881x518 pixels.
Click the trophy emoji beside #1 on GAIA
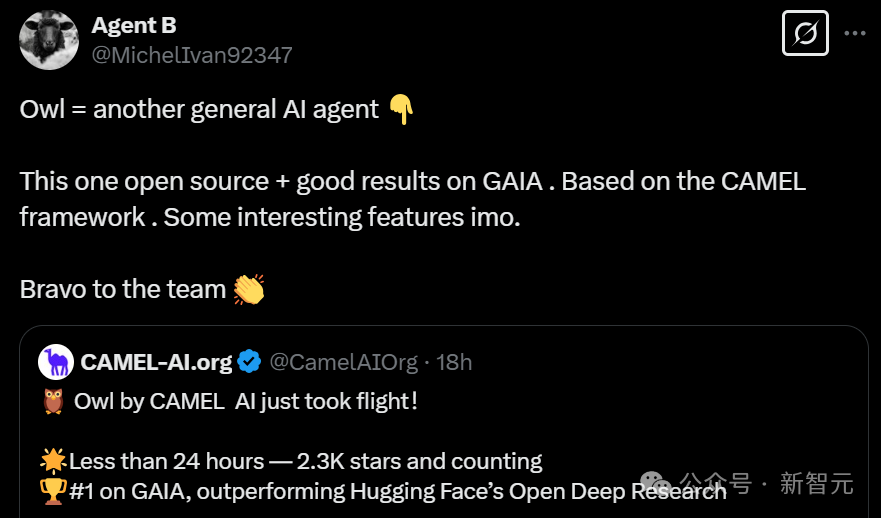click(53, 491)
